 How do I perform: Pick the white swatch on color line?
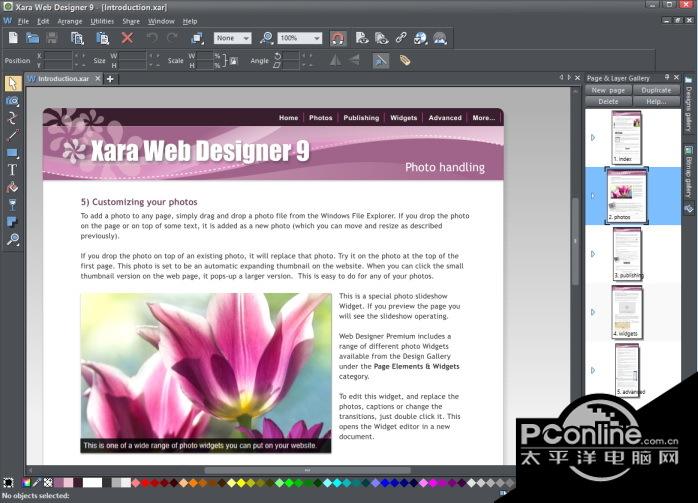pyautogui.click(x=92, y=483)
